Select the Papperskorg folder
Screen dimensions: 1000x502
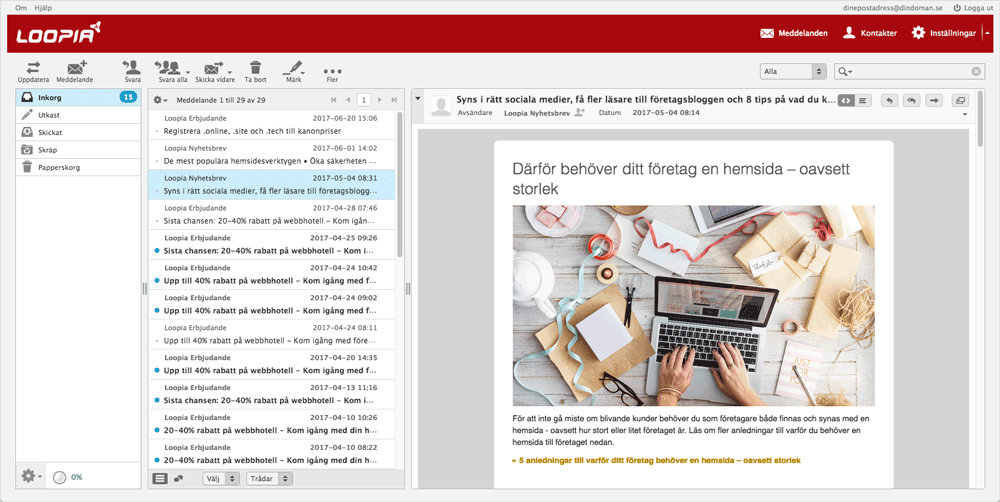(x=78, y=167)
